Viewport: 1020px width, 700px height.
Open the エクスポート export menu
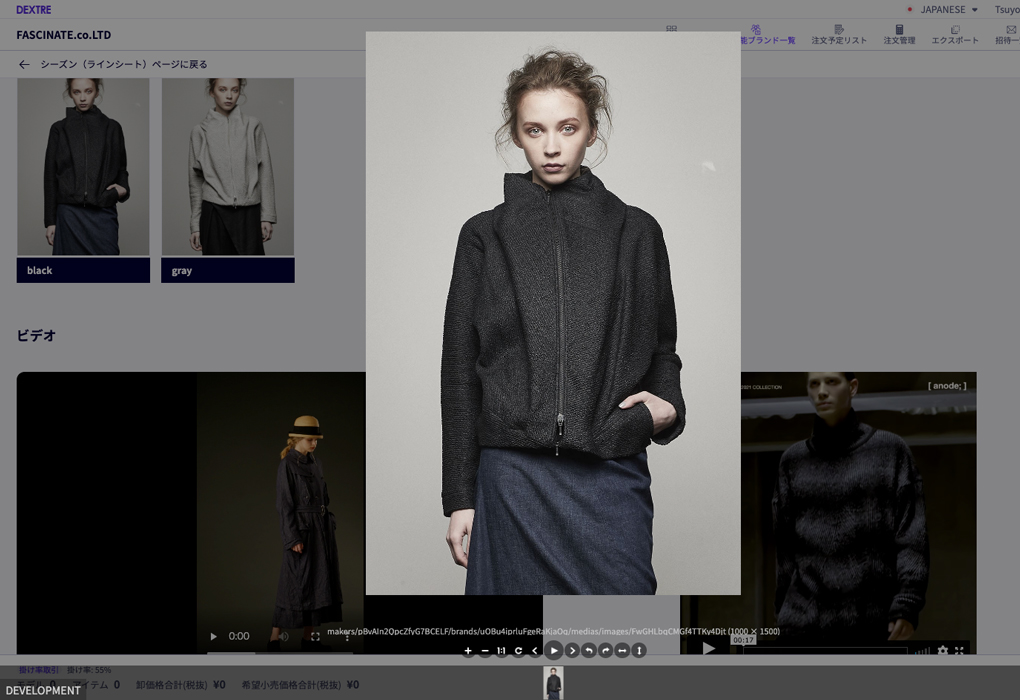coord(955,34)
